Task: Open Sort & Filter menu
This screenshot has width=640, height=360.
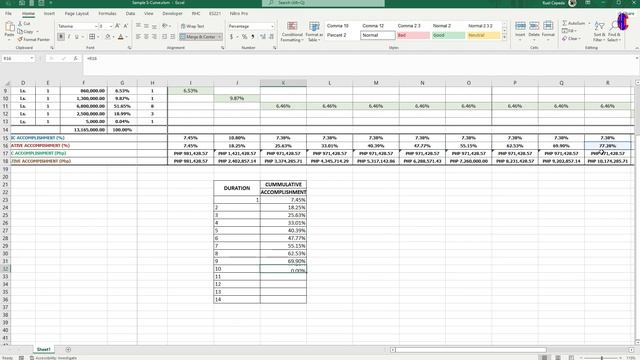Action: coord(599,31)
